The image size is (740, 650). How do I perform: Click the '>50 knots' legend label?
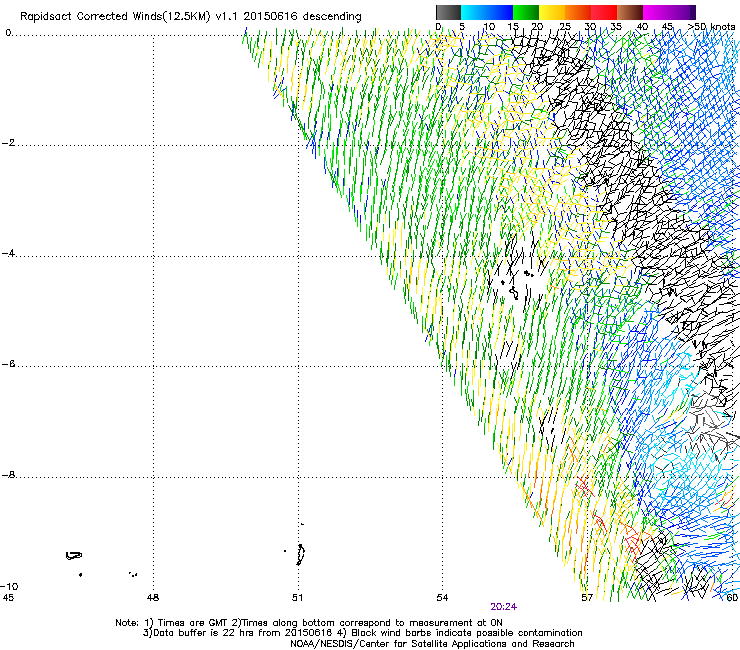pyautogui.click(x=711, y=27)
